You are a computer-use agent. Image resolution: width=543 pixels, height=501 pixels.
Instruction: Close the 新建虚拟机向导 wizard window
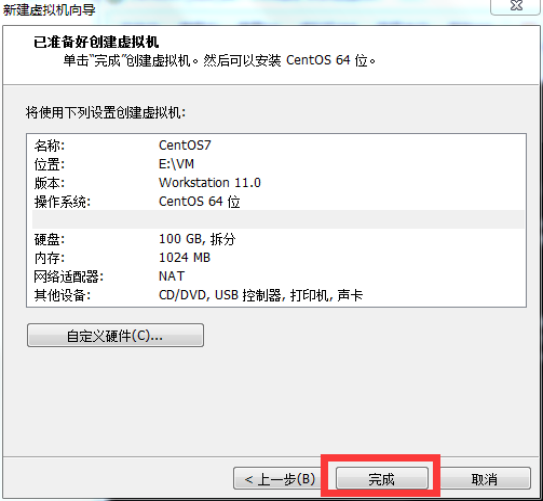click(516, 6)
